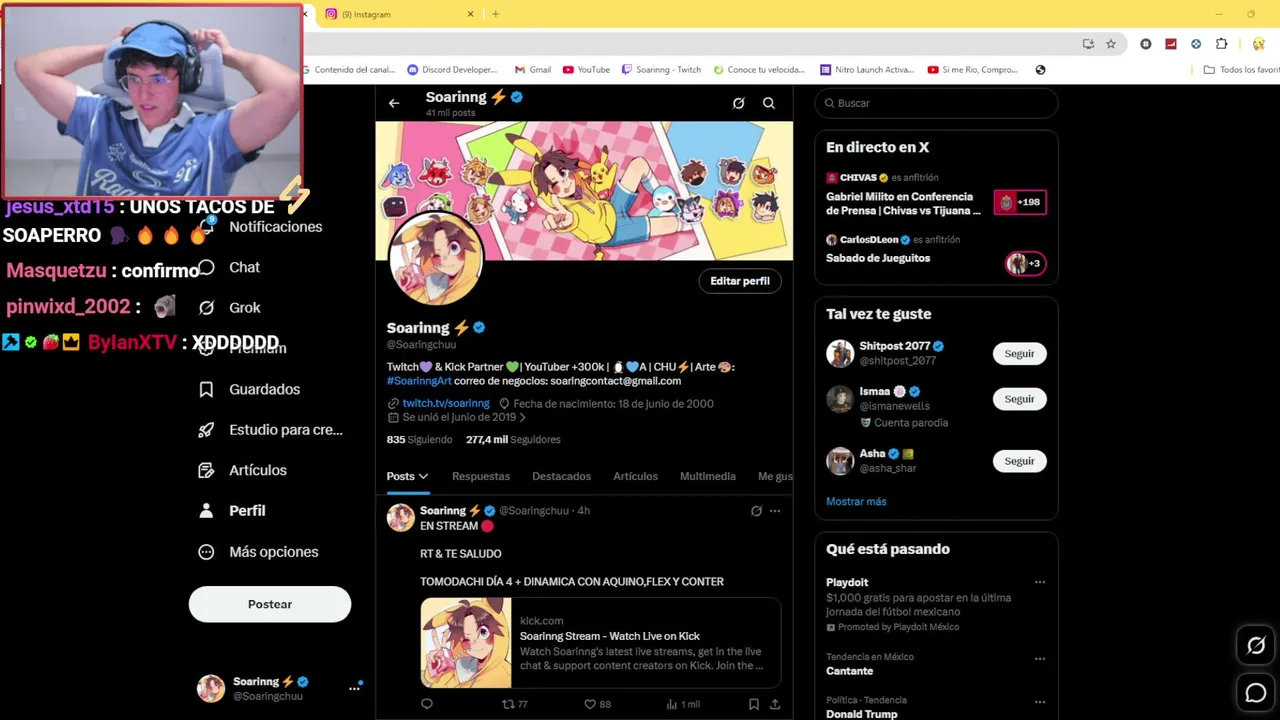The width and height of the screenshot is (1280, 720).
Task: Open Grok icon in profile header
Action: (x=738, y=103)
